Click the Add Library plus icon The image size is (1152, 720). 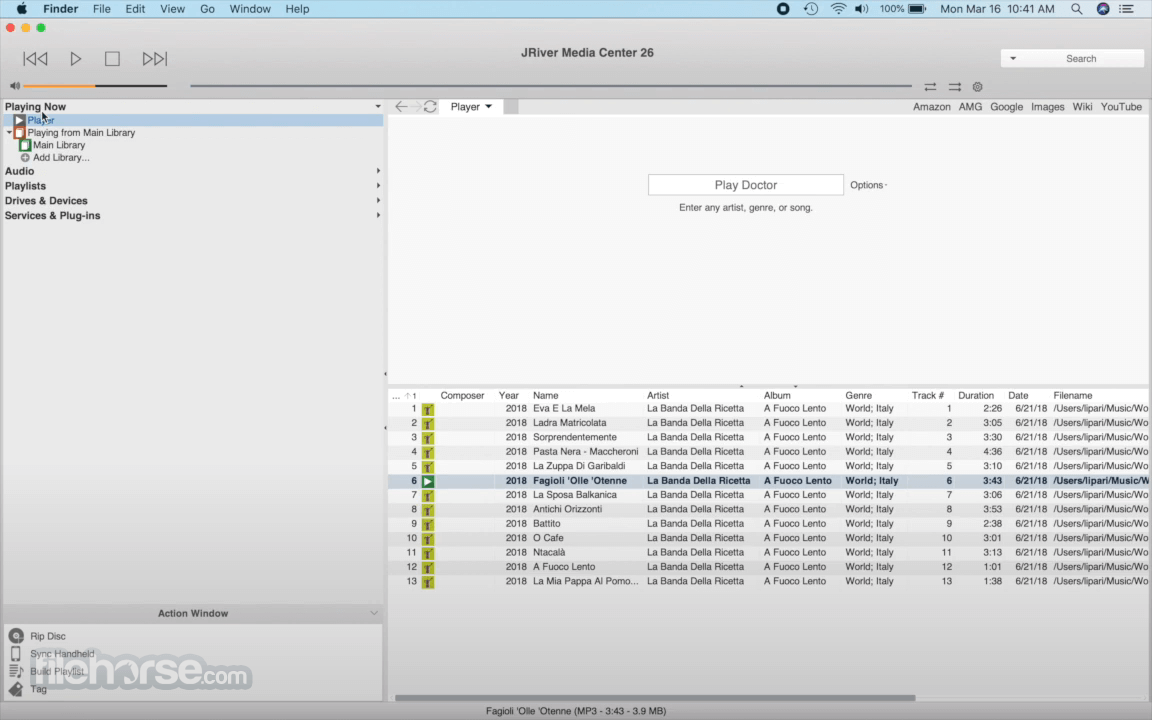[x=25, y=158]
